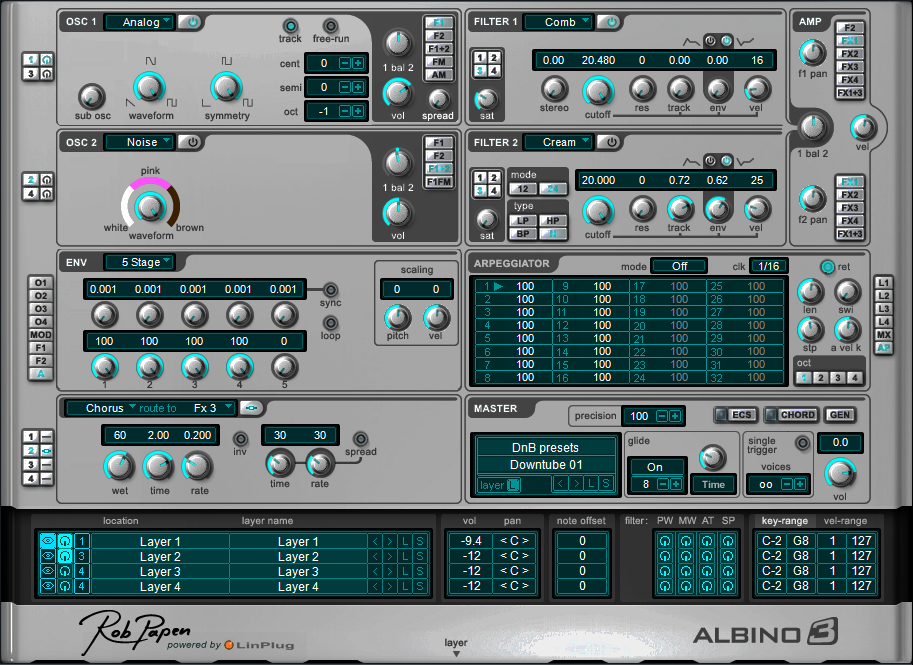Enable OSC 1 free-run switch
Viewport: 913px width, 665px height.
tap(330, 26)
